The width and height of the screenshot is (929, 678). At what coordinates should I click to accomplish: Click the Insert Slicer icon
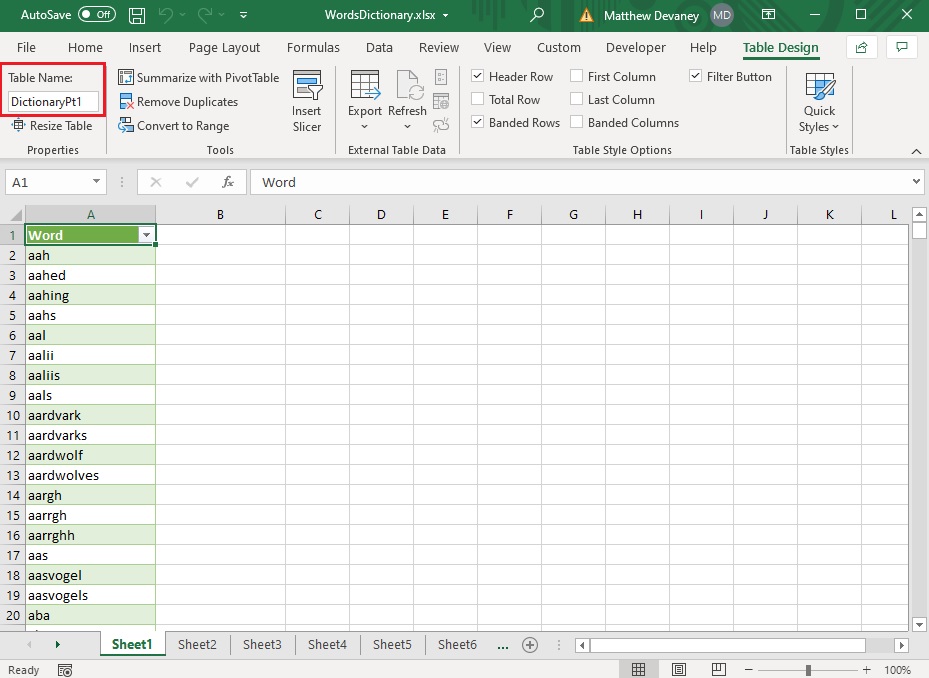point(307,85)
